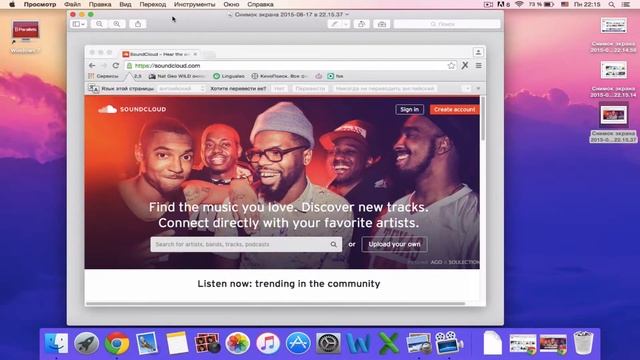Open the Вид menu
The image size is (640, 360).
pyautogui.click(x=125, y=4)
